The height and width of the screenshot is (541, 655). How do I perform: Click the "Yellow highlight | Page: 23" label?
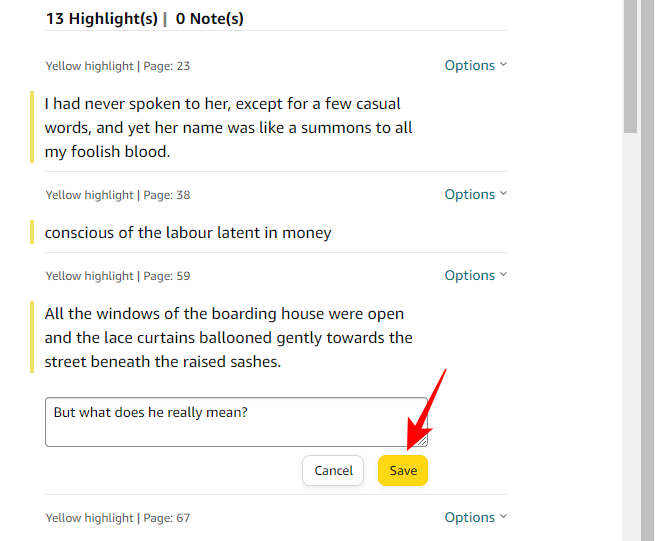pyautogui.click(x=118, y=66)
